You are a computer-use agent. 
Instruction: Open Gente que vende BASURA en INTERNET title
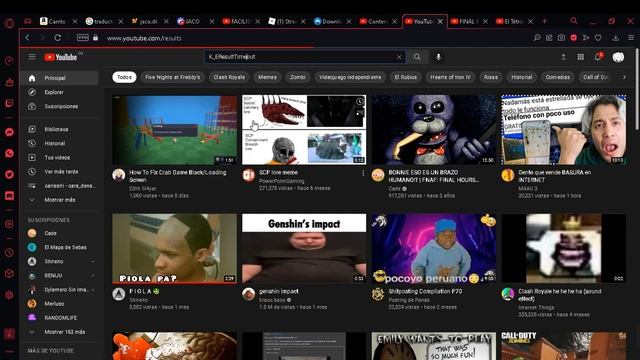pyautogui.click(x=554, y=176)
